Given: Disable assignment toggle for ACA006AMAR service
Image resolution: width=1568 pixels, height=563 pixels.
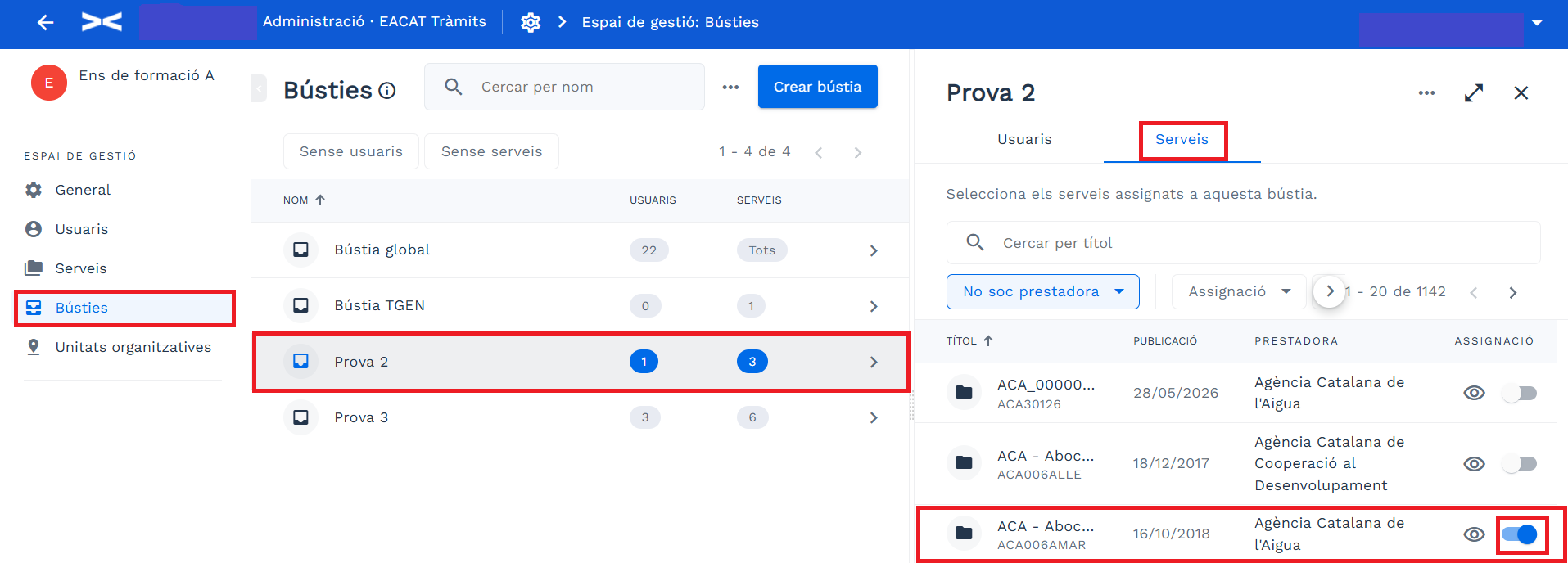Looking at the screenshot, I should pos(1520,534).
